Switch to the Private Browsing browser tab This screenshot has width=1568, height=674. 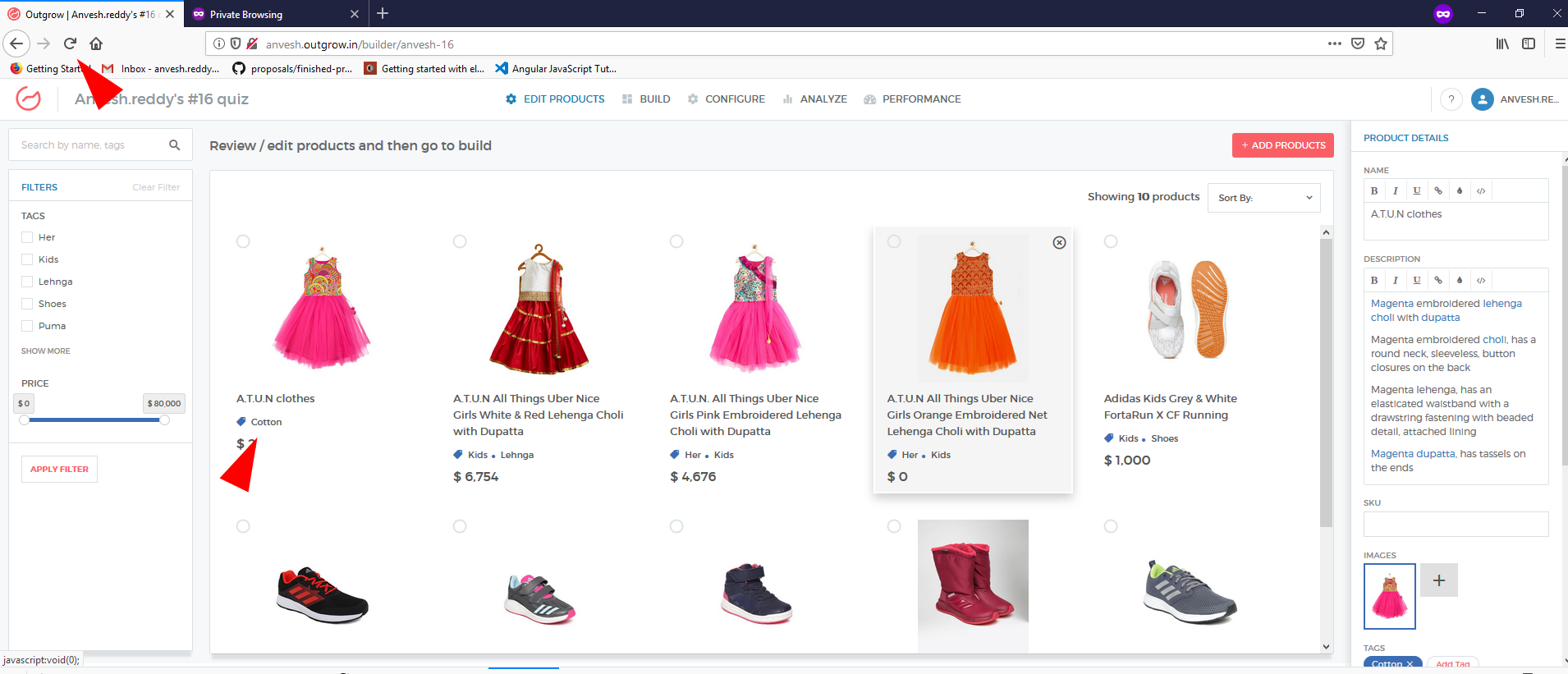(275, 14)
